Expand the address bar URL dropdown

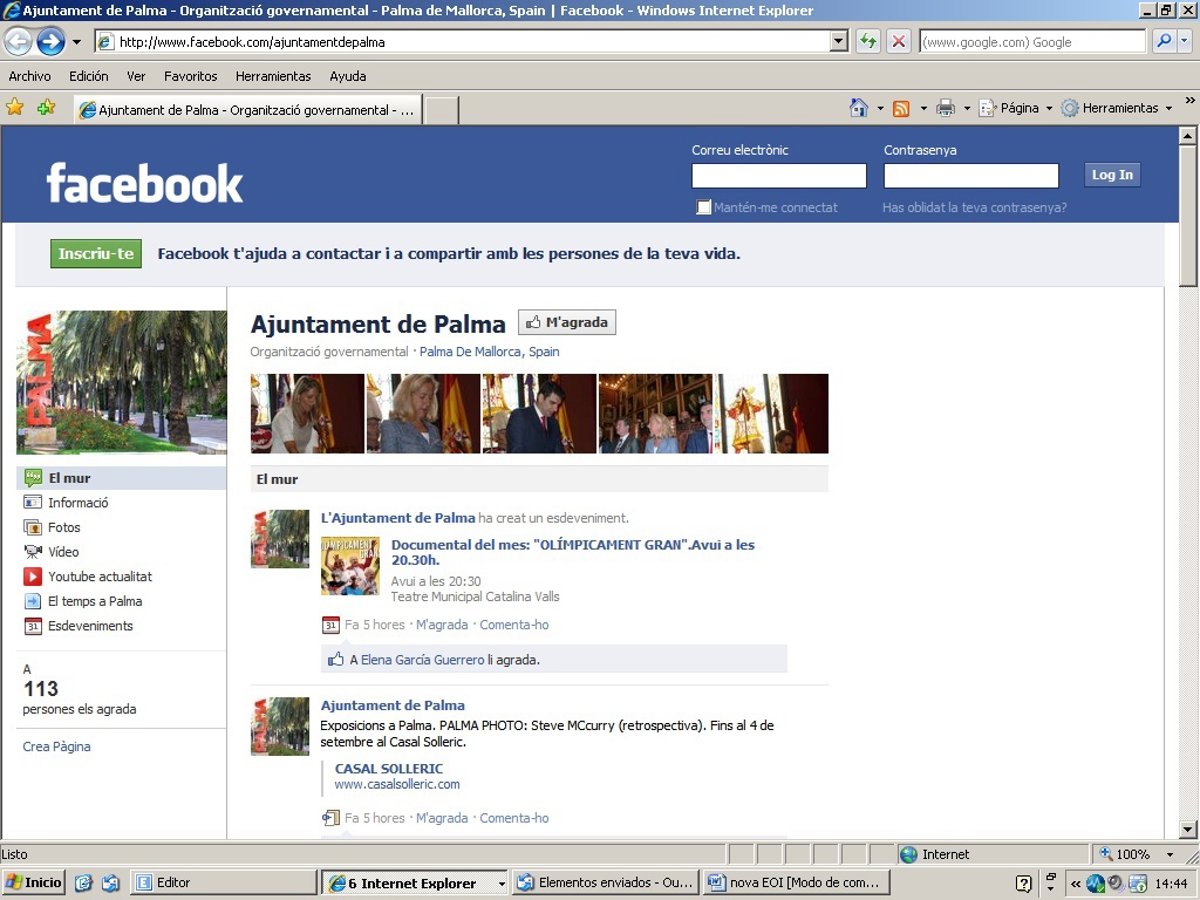pyautogui.click(x=838, y=42)
